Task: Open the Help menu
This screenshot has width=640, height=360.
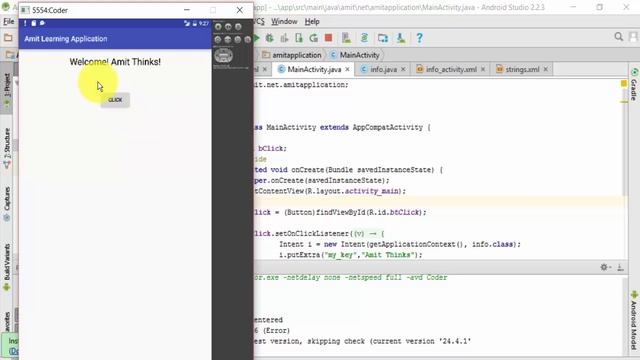Action: tap(312, 21)
